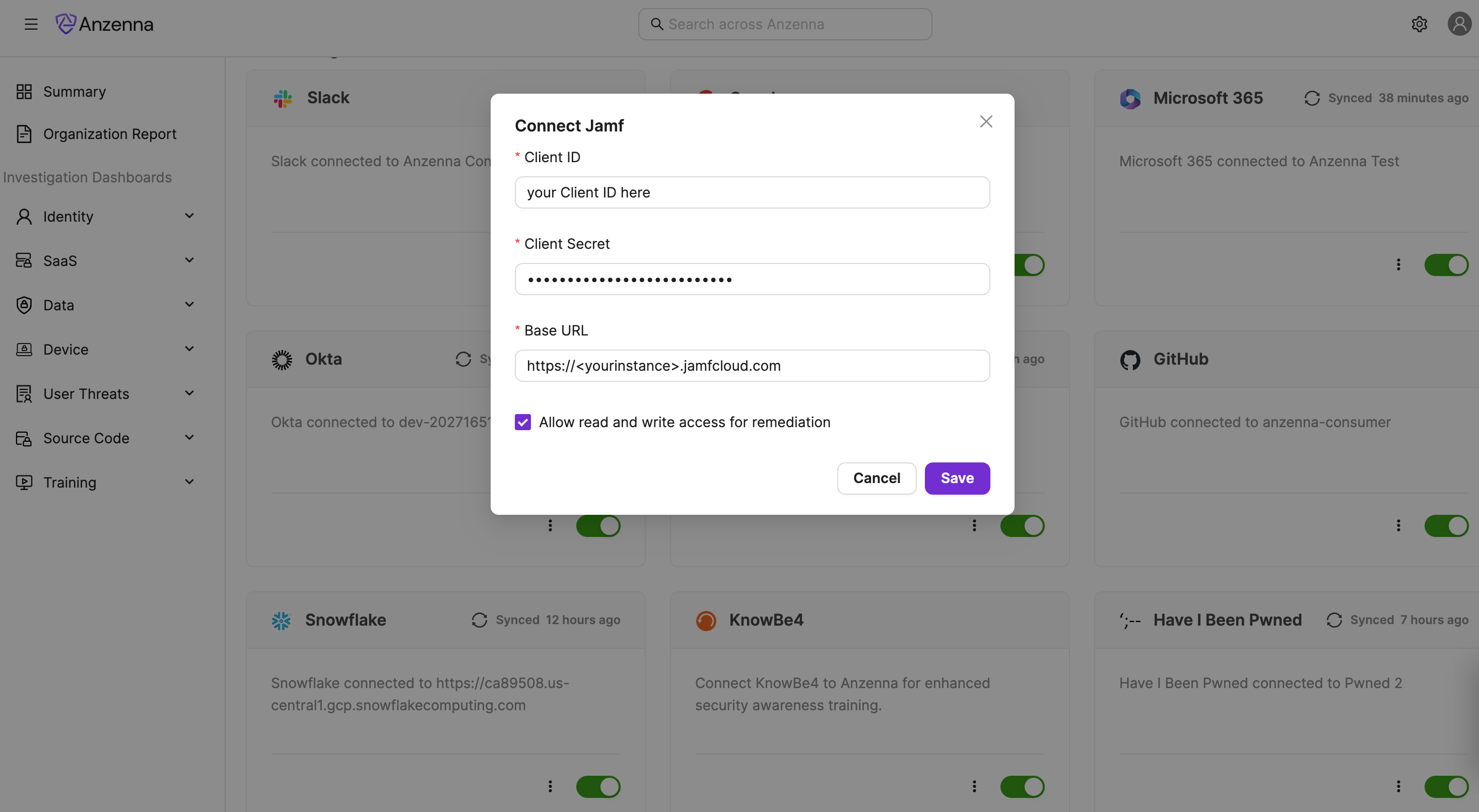Open the settings gear icon
The width and height of the screenshot is (1479, 812).
(x=1419, y=24)
